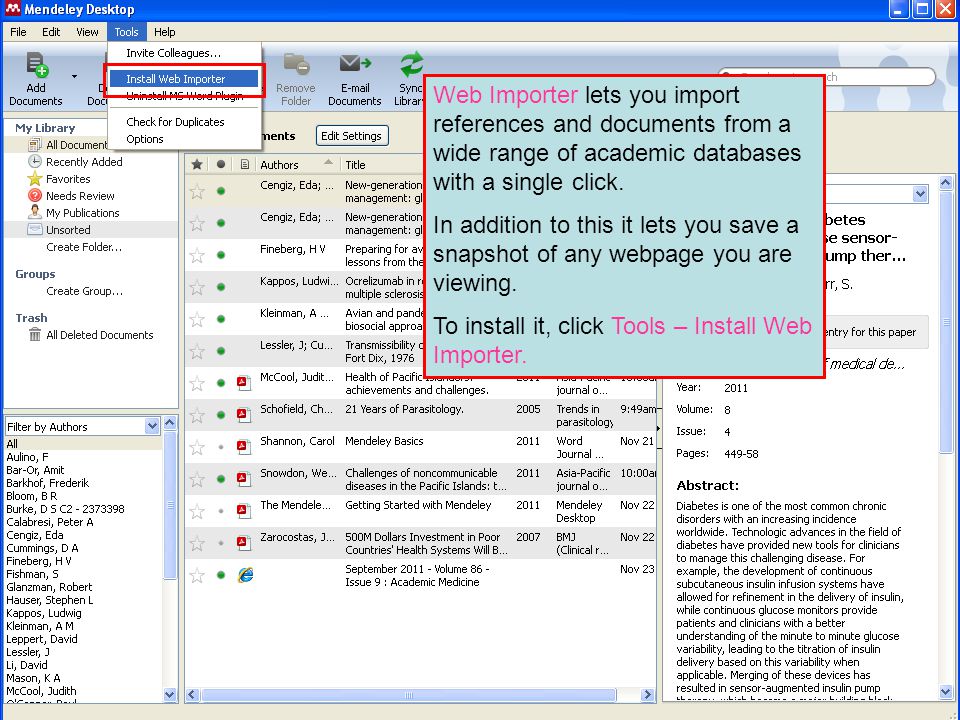Sort by the document attachment column header

[x=244, y=165]
